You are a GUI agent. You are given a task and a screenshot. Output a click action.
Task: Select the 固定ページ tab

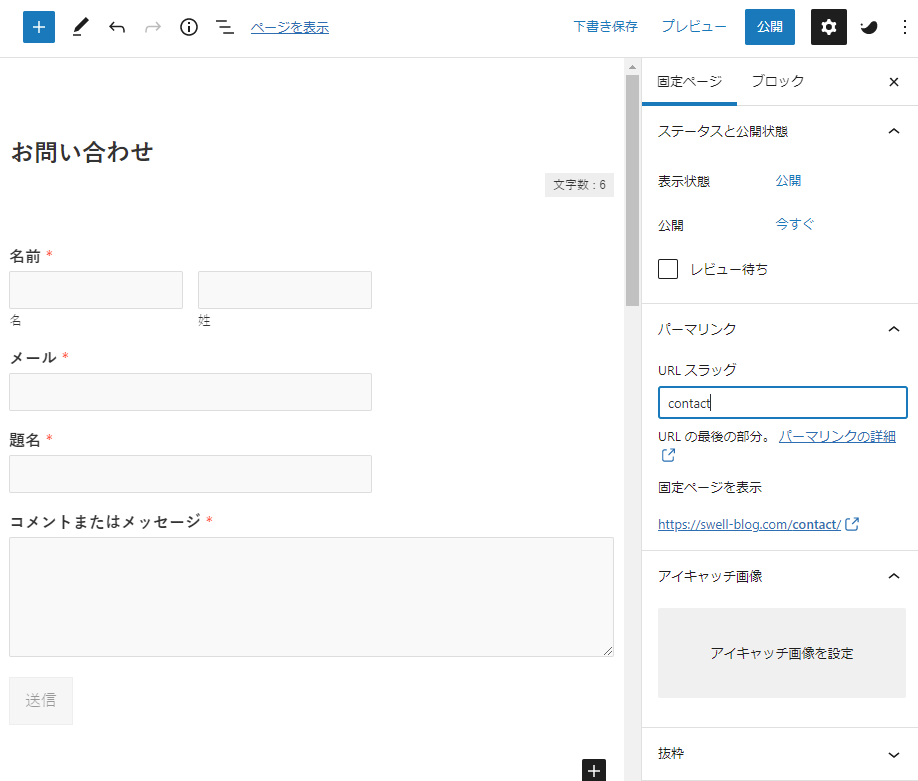[689, 82]
